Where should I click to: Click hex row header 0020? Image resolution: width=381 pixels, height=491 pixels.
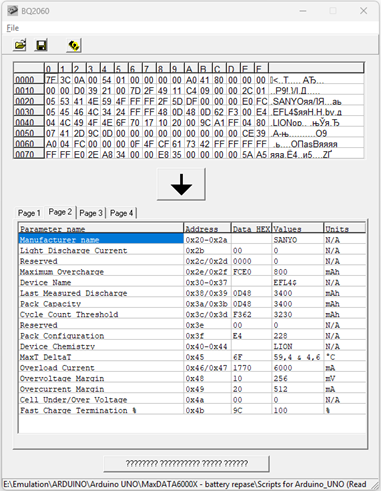pyautogui.click(x=29, y=101)
